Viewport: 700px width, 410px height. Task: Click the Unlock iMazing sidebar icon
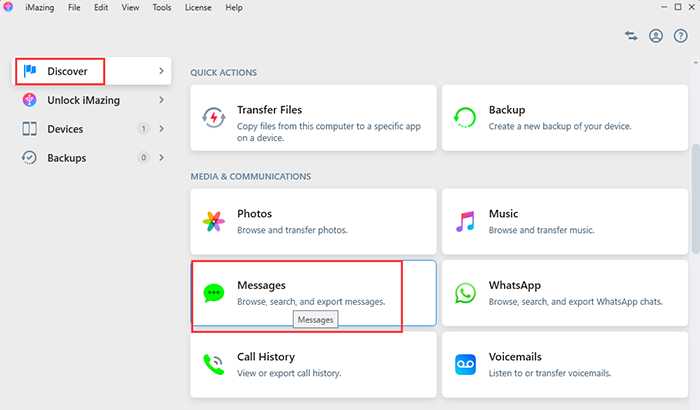[29, 100]
